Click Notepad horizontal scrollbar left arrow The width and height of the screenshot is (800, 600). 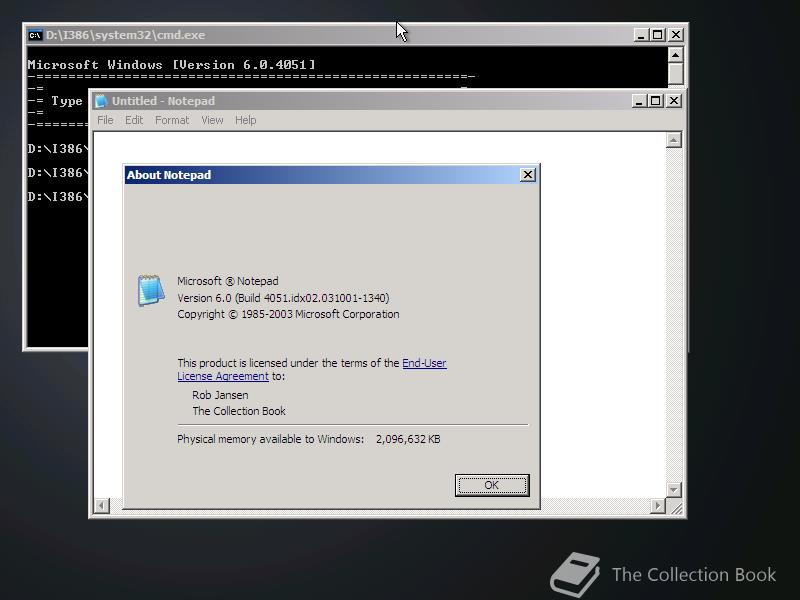pyautogui.click(x=102, y=506)
